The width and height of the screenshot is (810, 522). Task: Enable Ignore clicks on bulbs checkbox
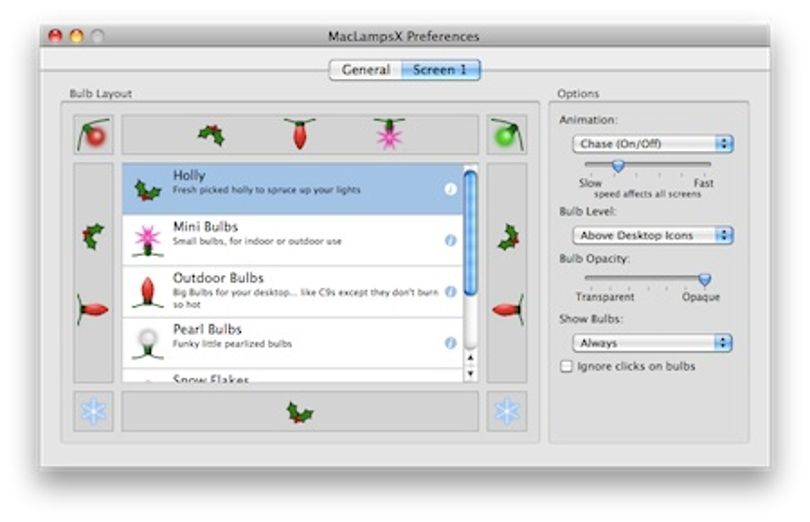click(x=566, y=366)
